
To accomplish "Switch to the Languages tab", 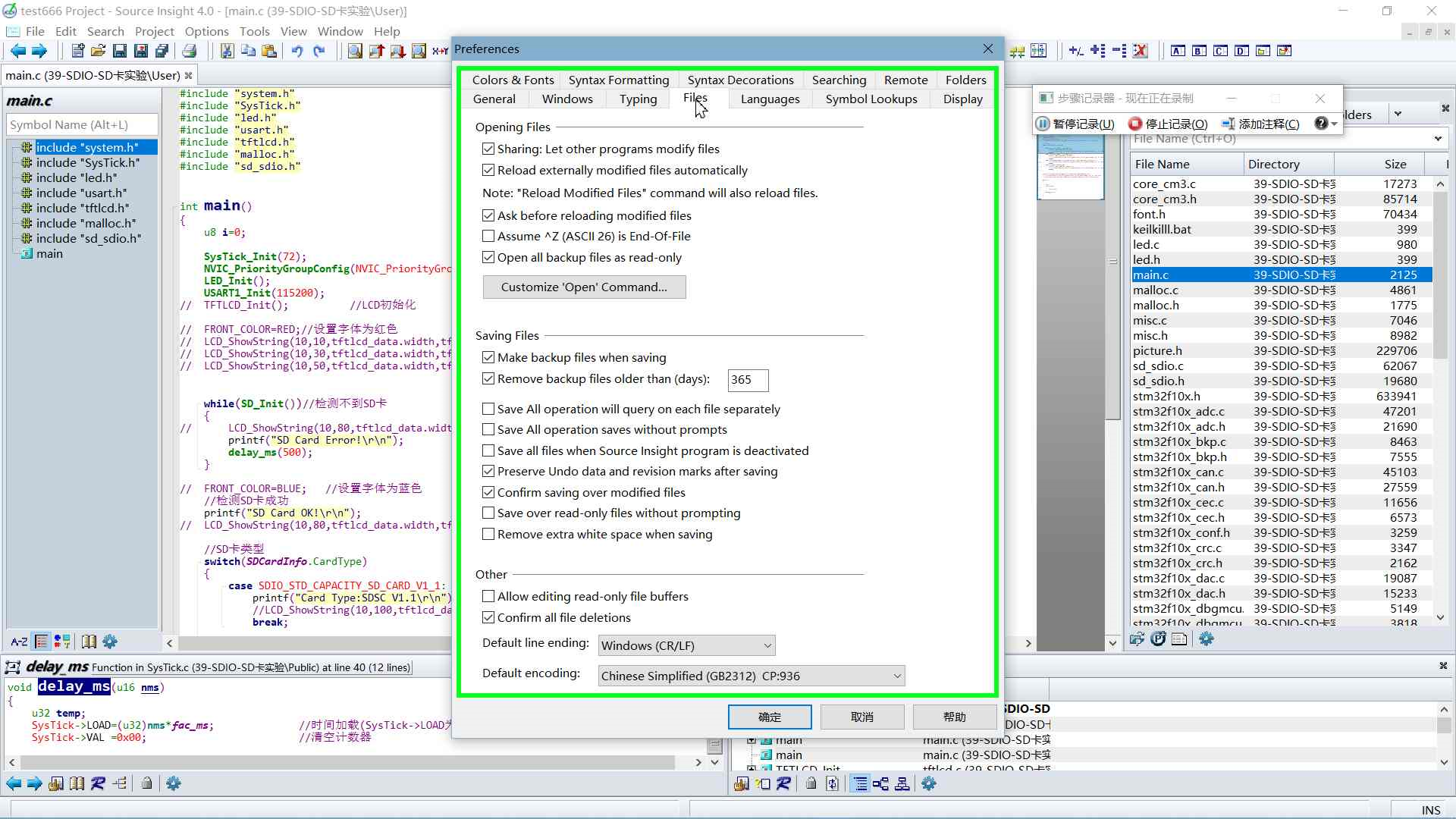I will [x=770, y=99].
